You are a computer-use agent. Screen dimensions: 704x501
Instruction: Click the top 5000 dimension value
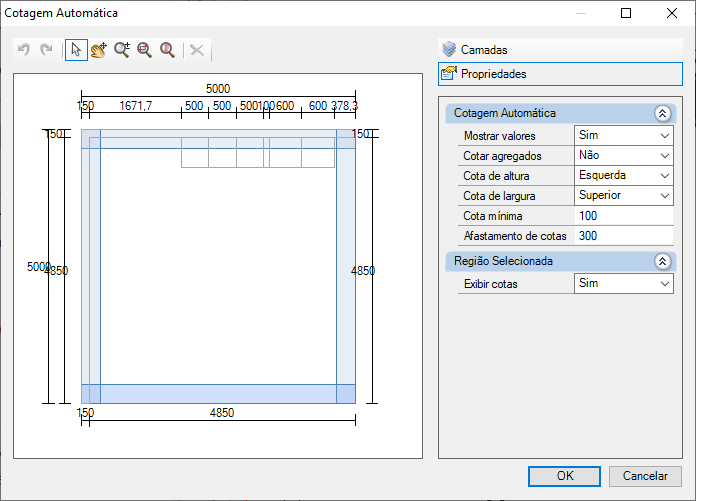218,89
